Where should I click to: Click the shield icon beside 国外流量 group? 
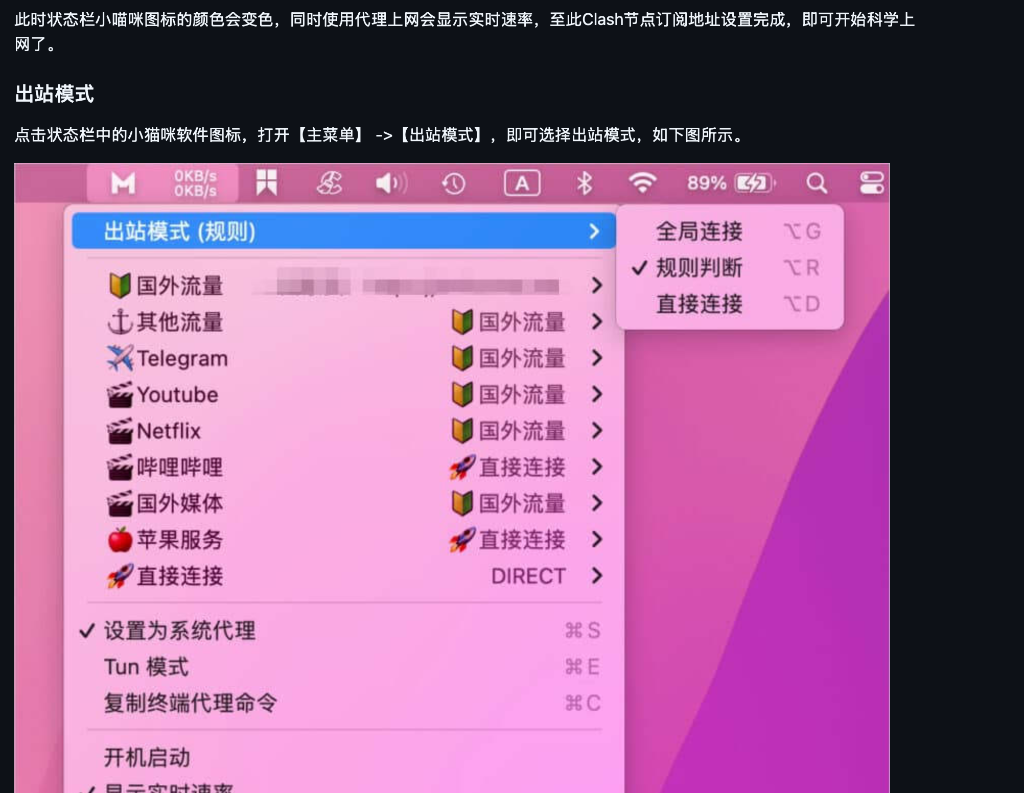tap(120, 285)
